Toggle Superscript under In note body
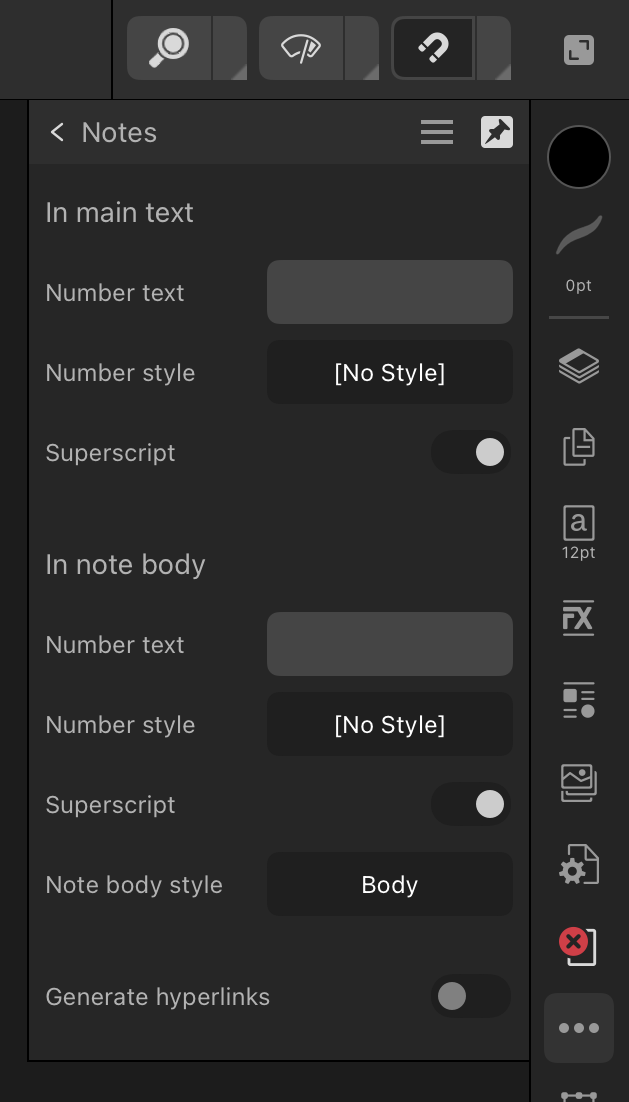Image resolution: width=629 pixels, height=1102 pixels. (471, 805)
